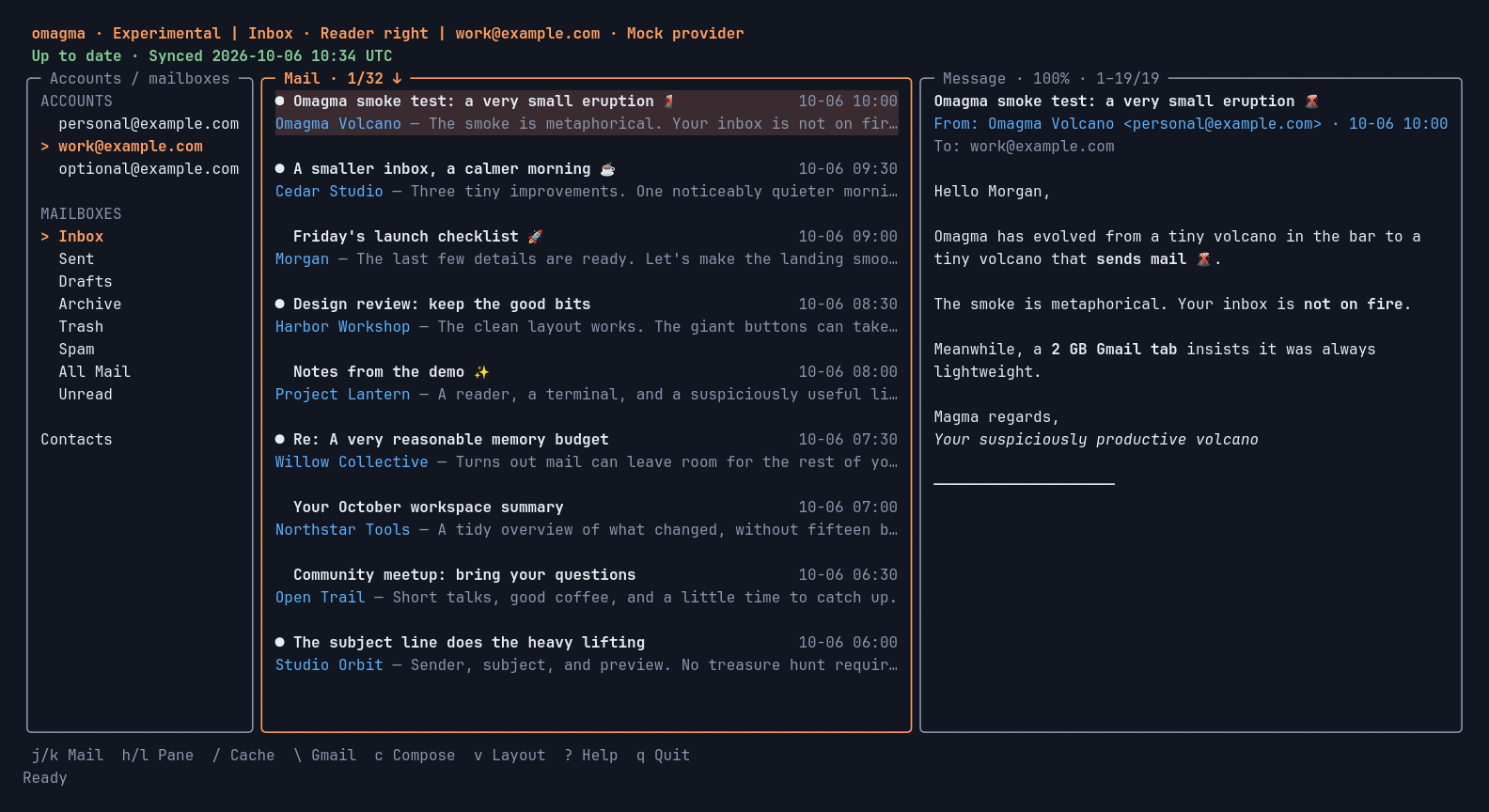Select the email from Studio Orbit

point(587,654)
